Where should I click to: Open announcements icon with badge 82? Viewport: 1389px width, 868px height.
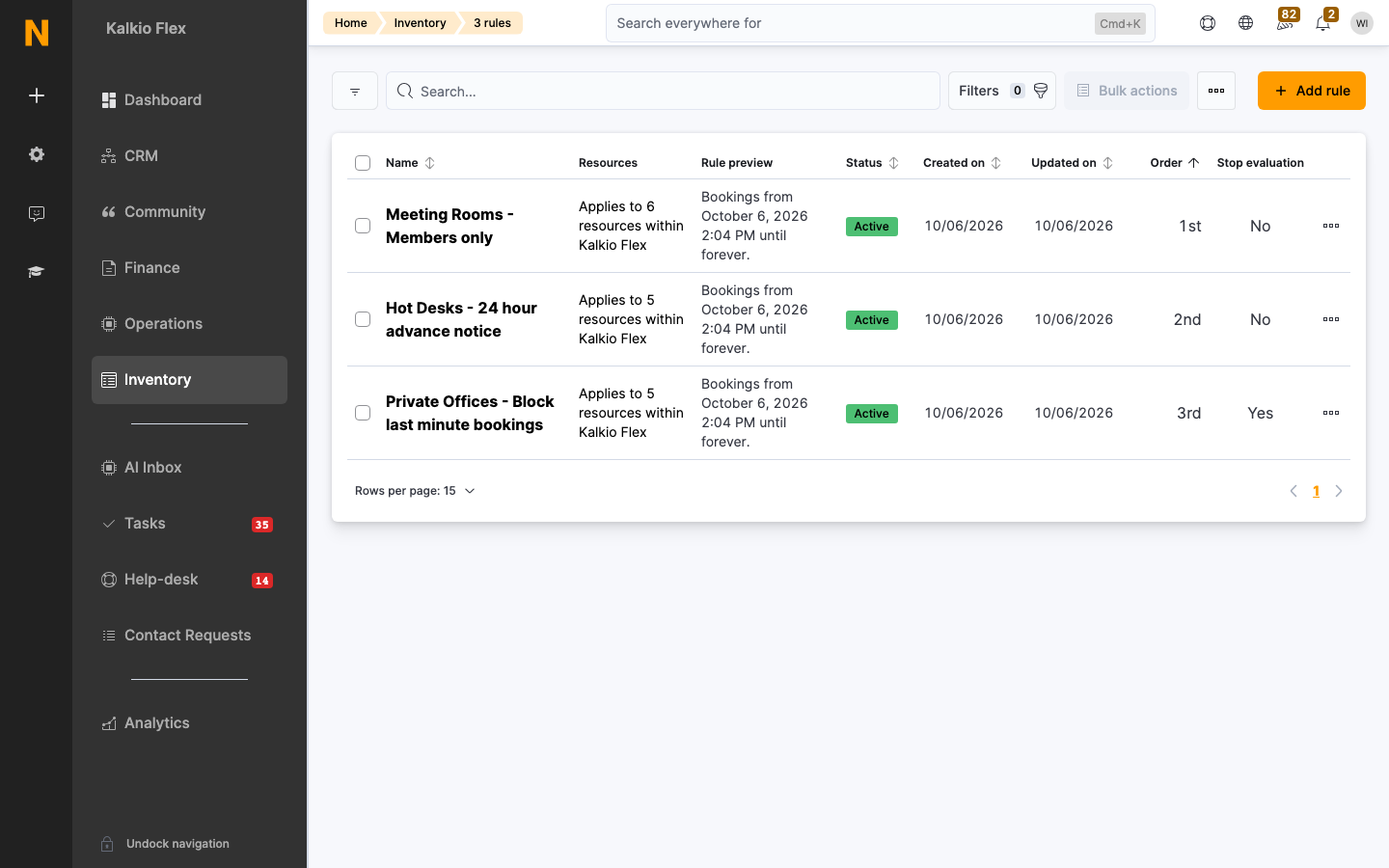pos(1285,21)
